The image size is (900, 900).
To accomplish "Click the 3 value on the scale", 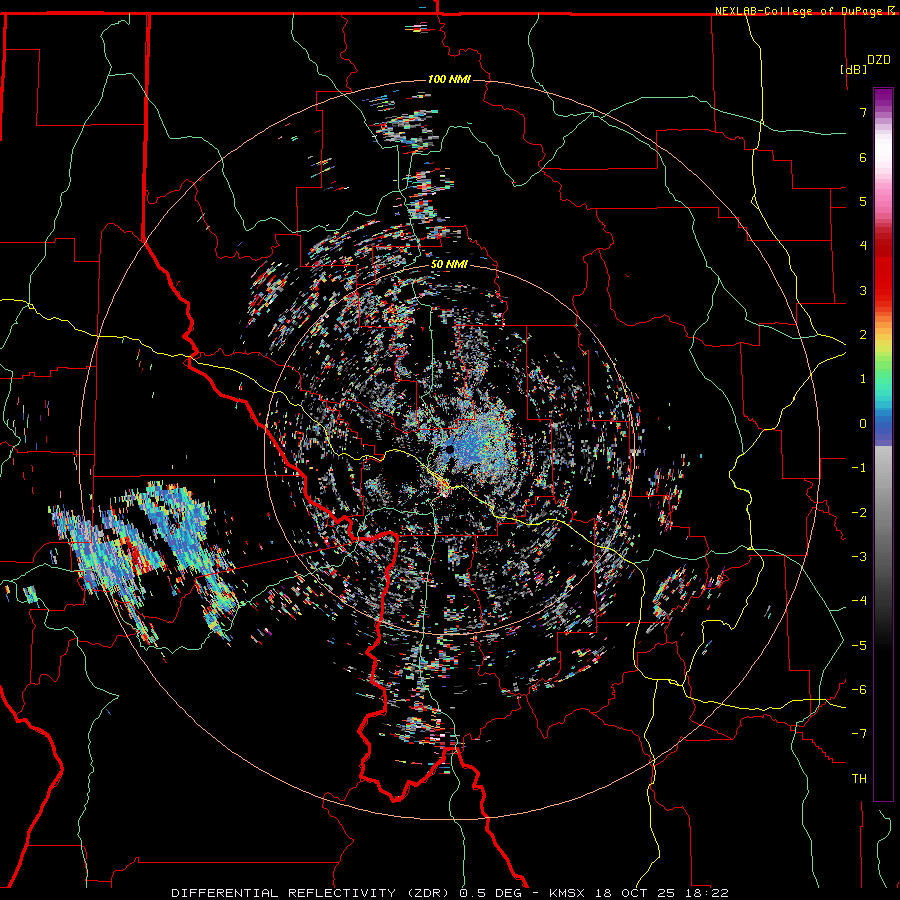I will [863, 290].
